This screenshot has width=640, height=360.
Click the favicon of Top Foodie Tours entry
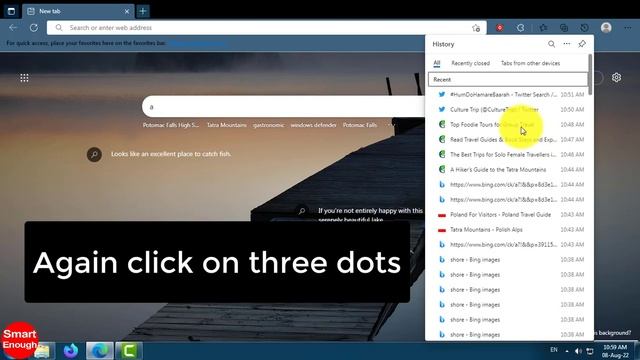pos(442,124)
